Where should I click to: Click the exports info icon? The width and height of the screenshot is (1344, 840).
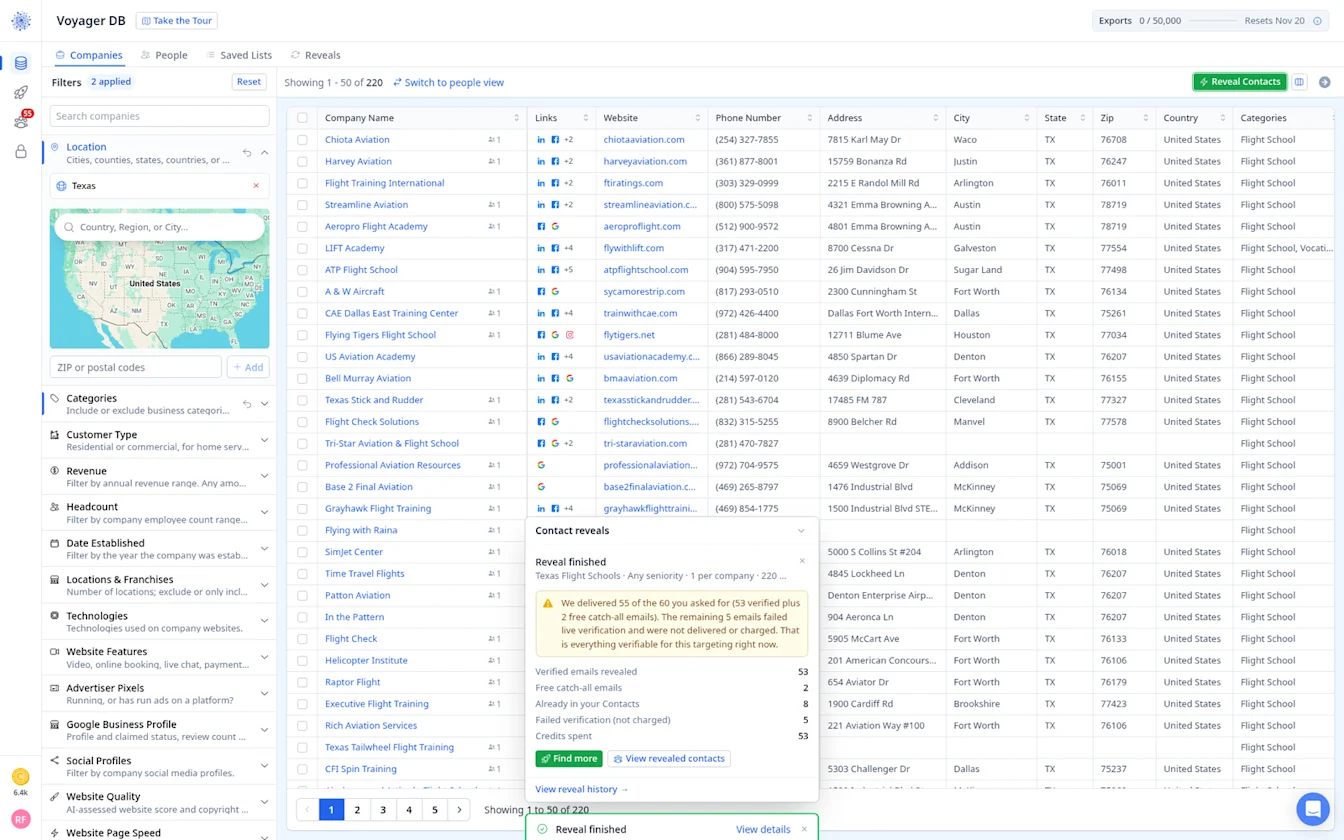(x=1318, y=21)
